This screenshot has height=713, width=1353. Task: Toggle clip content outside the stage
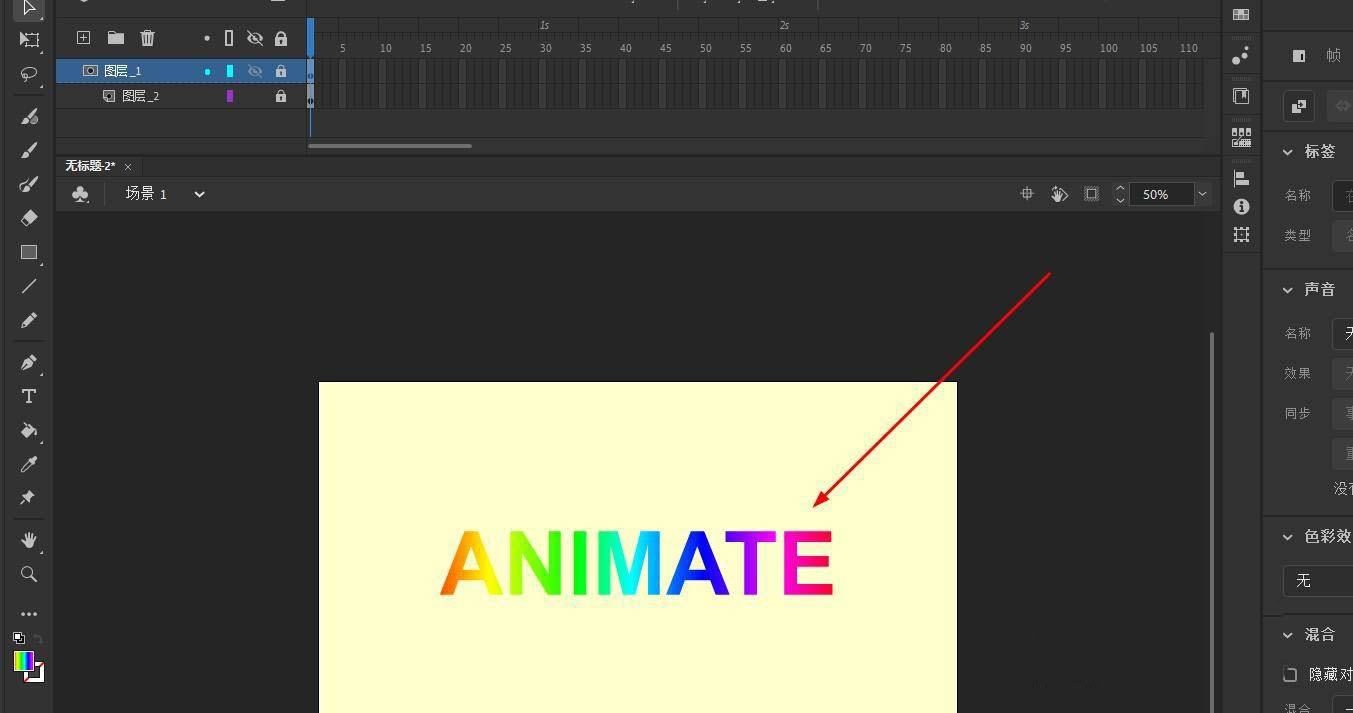[x=1092, y=194]
